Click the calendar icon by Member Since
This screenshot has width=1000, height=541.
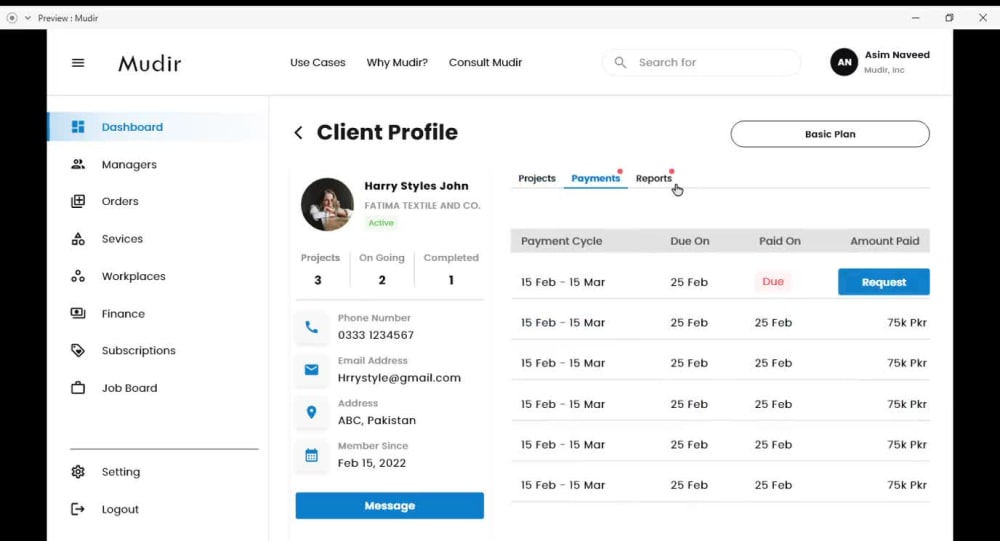pos(311,455)
